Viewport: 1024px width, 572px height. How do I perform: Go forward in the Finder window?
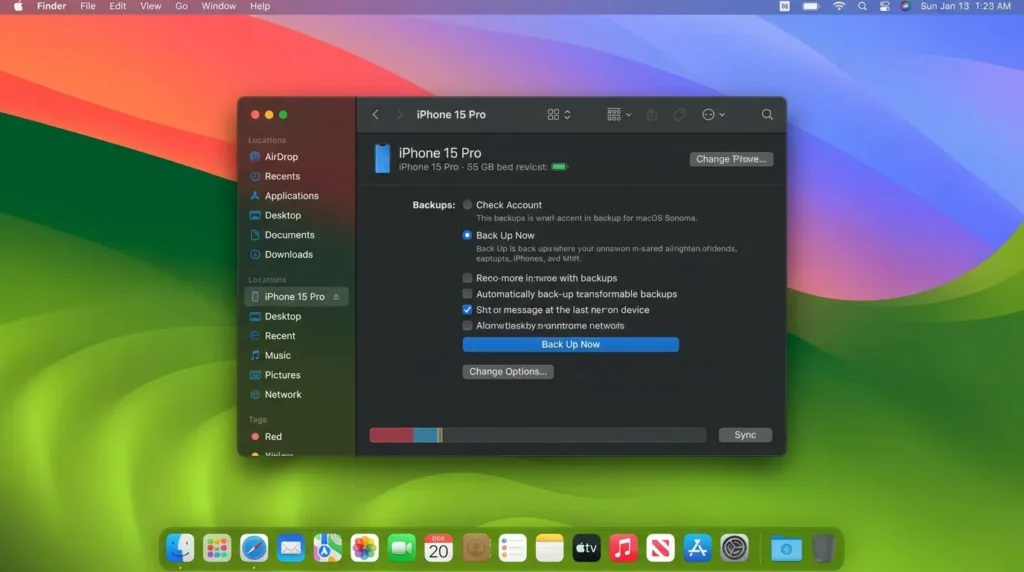400,114
